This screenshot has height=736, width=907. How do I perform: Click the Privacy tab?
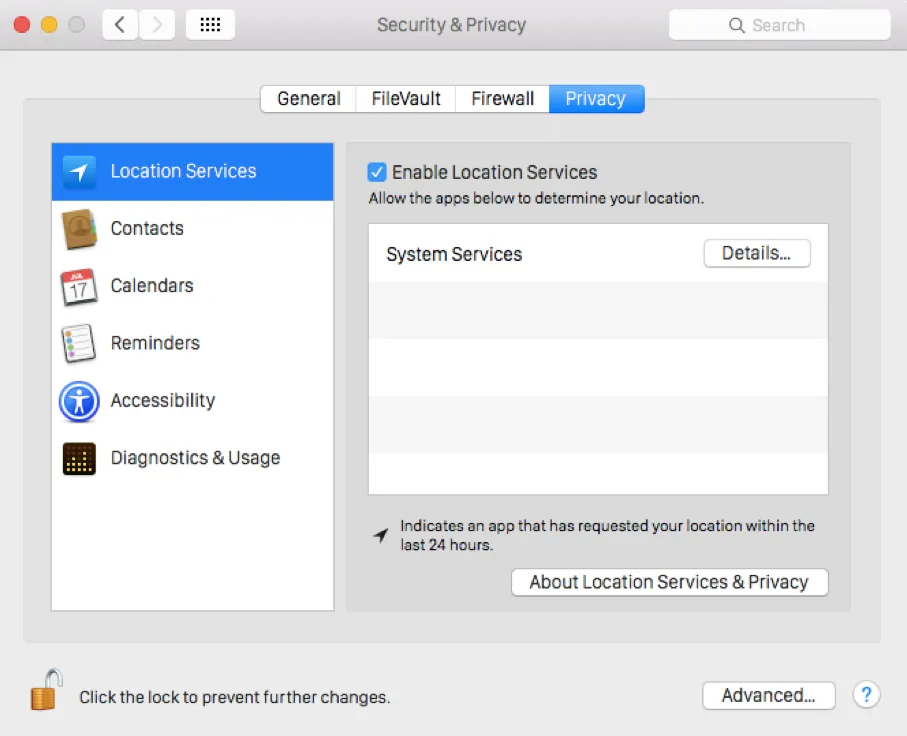[596, 99]
